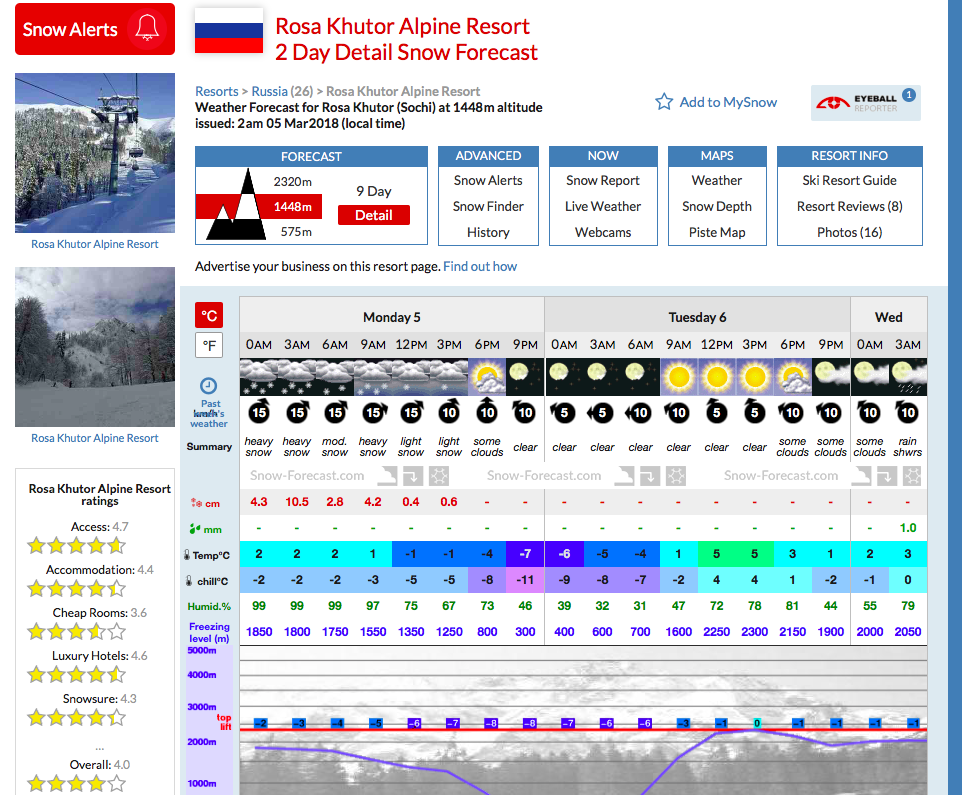Viewport: 962px width, 795px height.
Task: Select the 1448m elevation forecast
Action: (293, 207)
